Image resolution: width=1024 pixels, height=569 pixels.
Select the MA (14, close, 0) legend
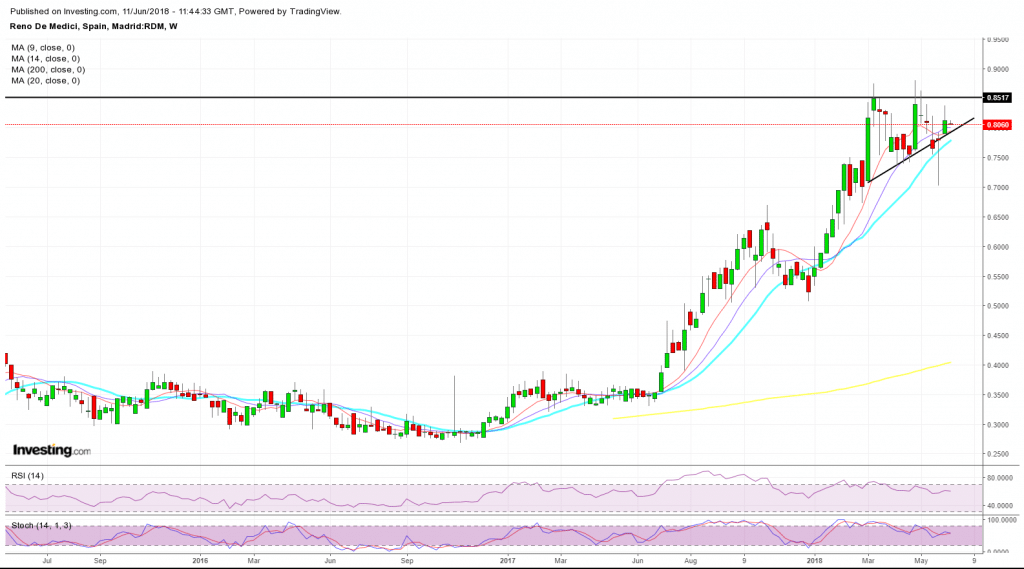(44, 59)
